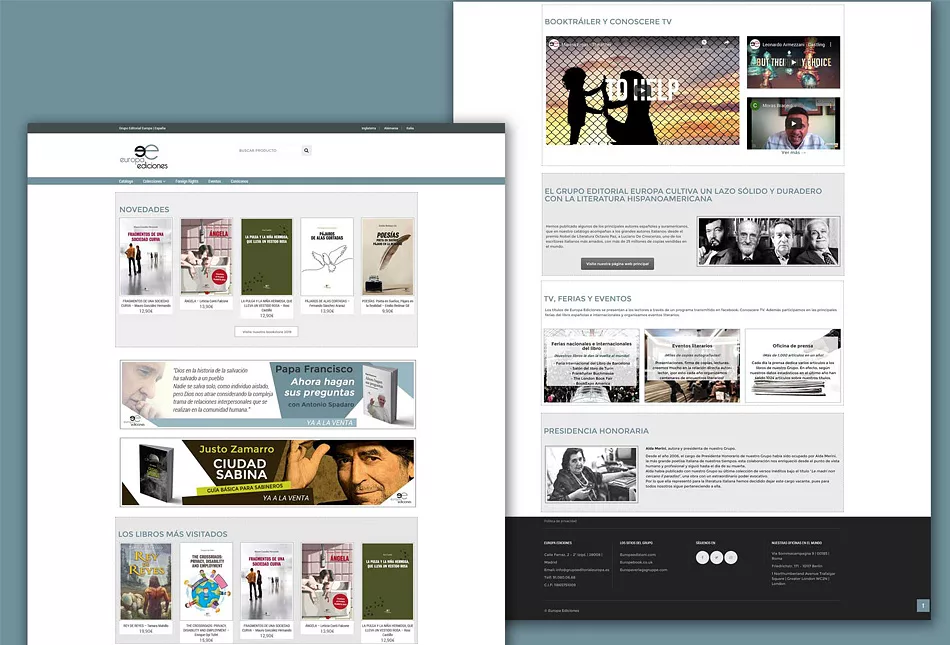Click the Justo Zamarro Ciudad Sabina banner
The width and height of the screenshot is (950, 645).
(x=268, y=472)
